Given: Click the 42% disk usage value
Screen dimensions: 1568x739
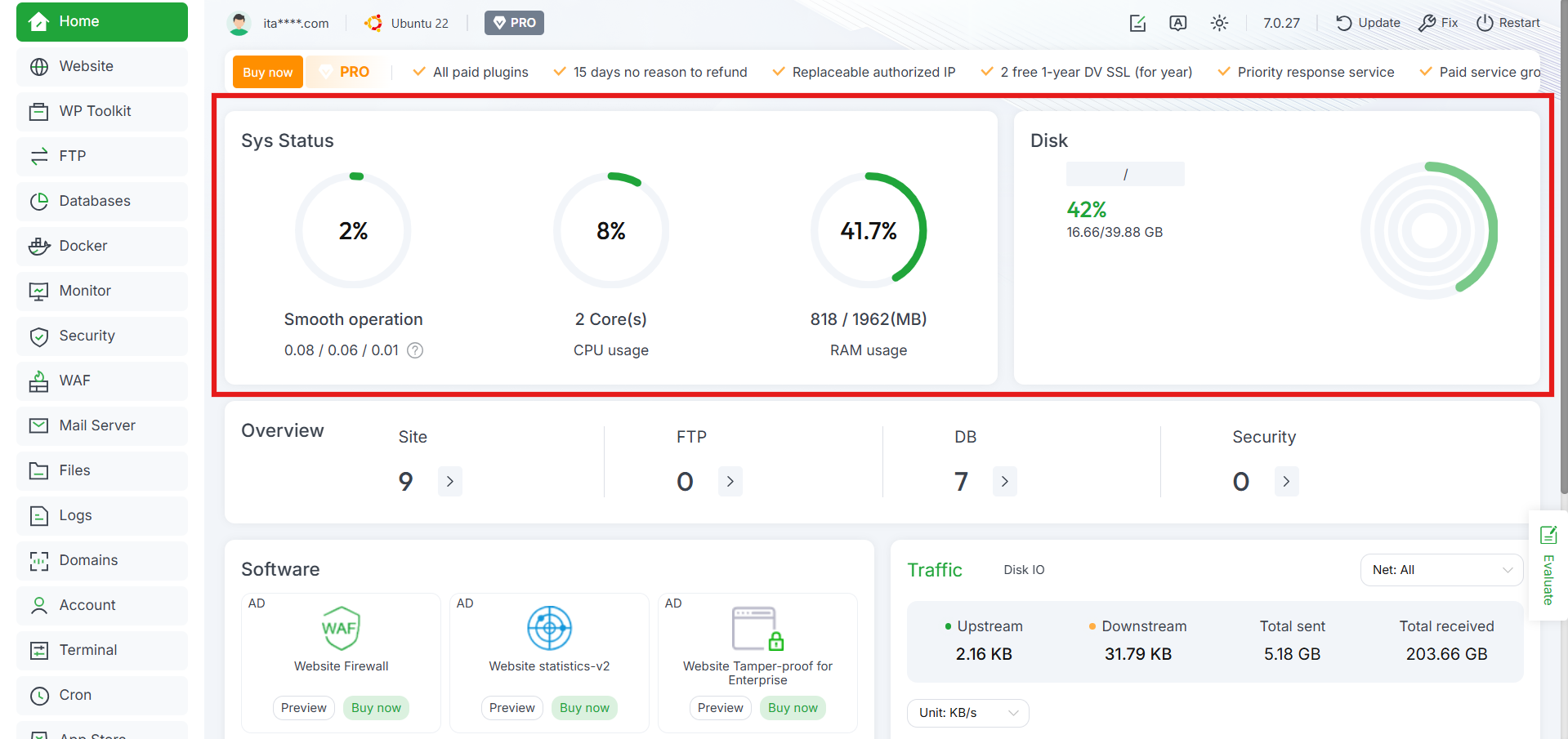Looking at the screenshot, I should 1087,210.
